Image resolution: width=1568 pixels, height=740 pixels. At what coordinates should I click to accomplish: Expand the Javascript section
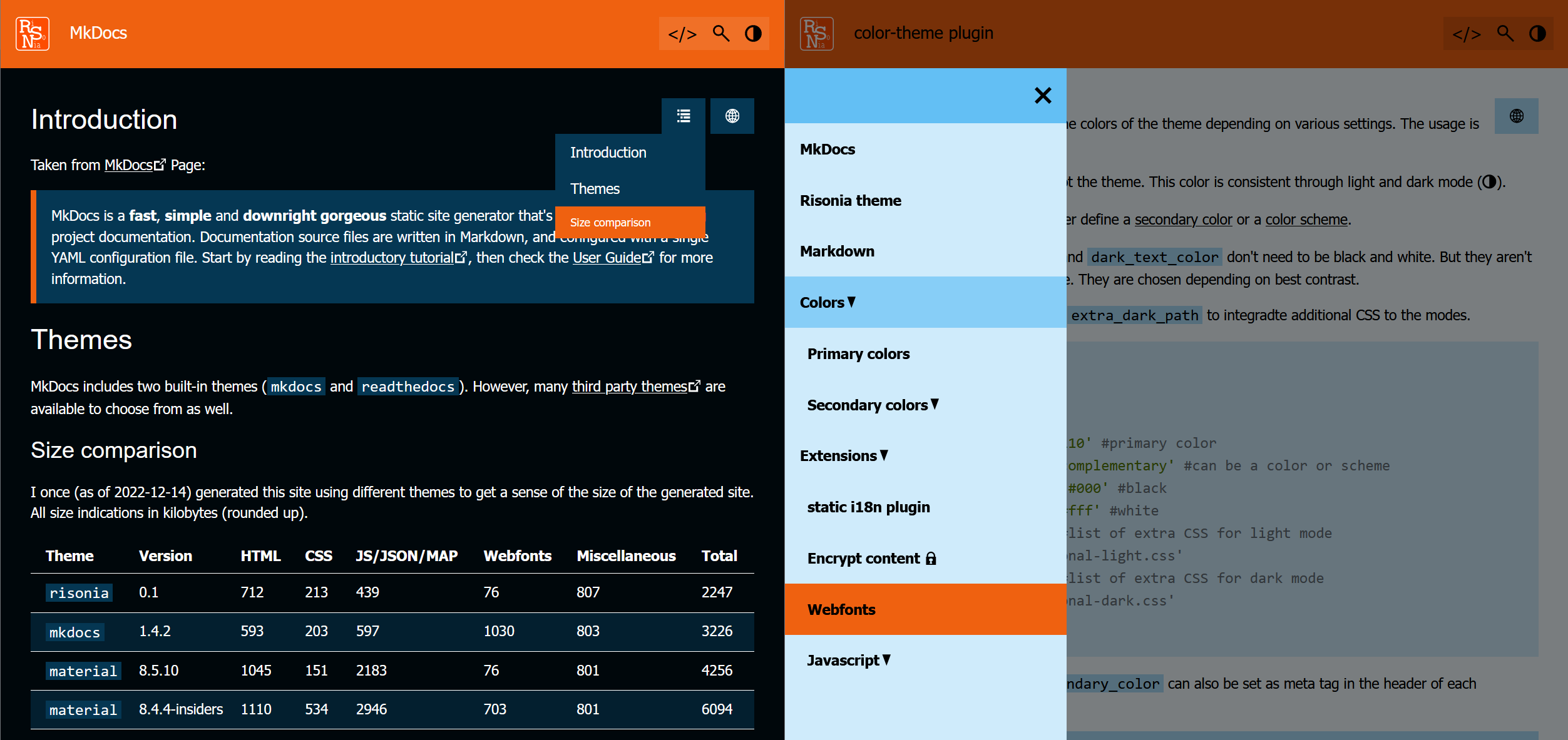[848, 660]
